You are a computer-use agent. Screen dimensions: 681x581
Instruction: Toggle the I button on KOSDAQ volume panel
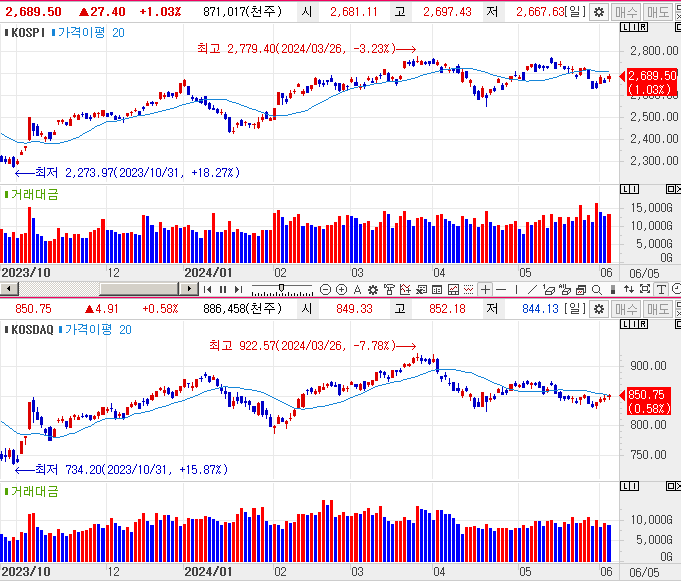click(634, 486)
